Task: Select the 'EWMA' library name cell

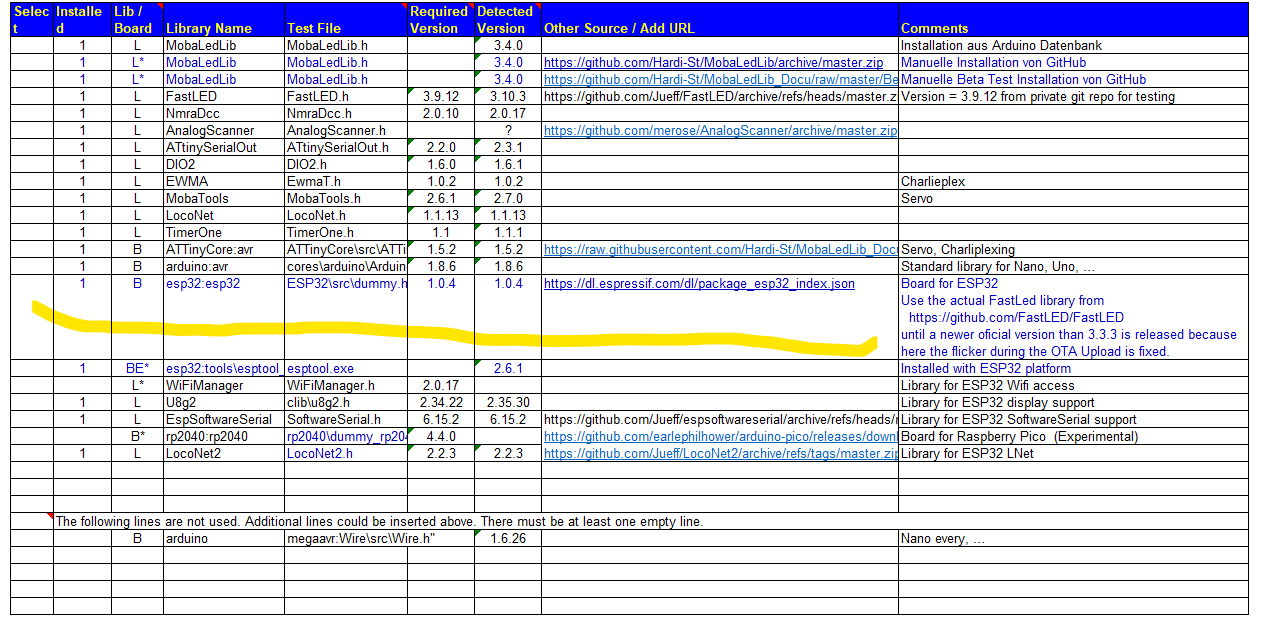Action: (224, 182)
